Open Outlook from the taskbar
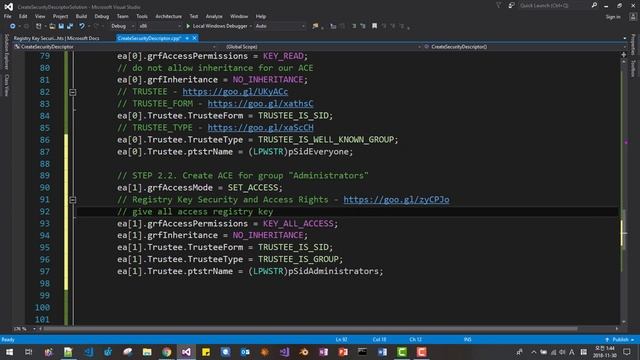640x360 pixels. [x=245, y=352]
